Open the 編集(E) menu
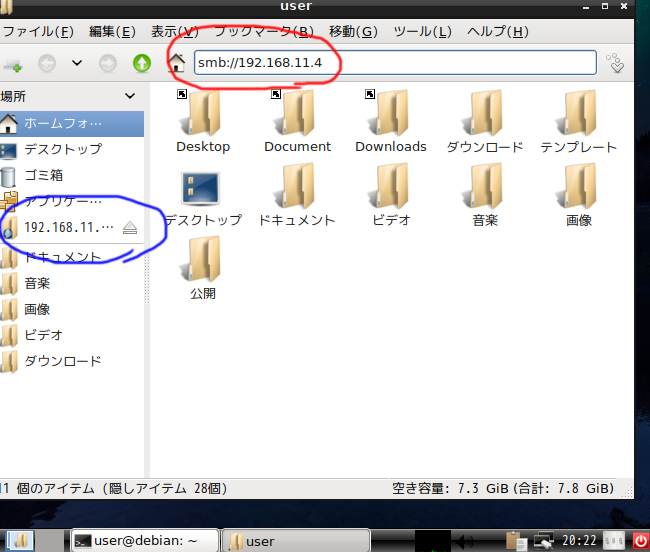The height and width of the screenshot is (552, 650). point(112,31)
